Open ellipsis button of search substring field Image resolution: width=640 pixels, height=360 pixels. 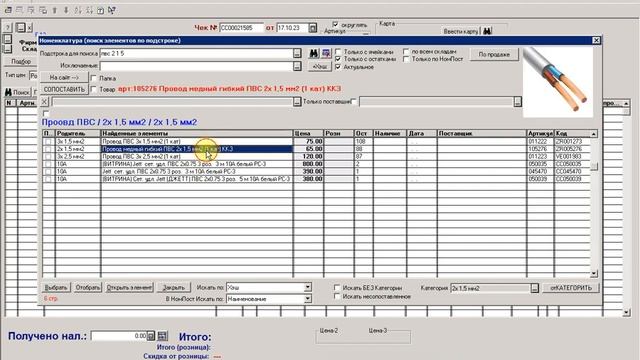tap(297, 53)
